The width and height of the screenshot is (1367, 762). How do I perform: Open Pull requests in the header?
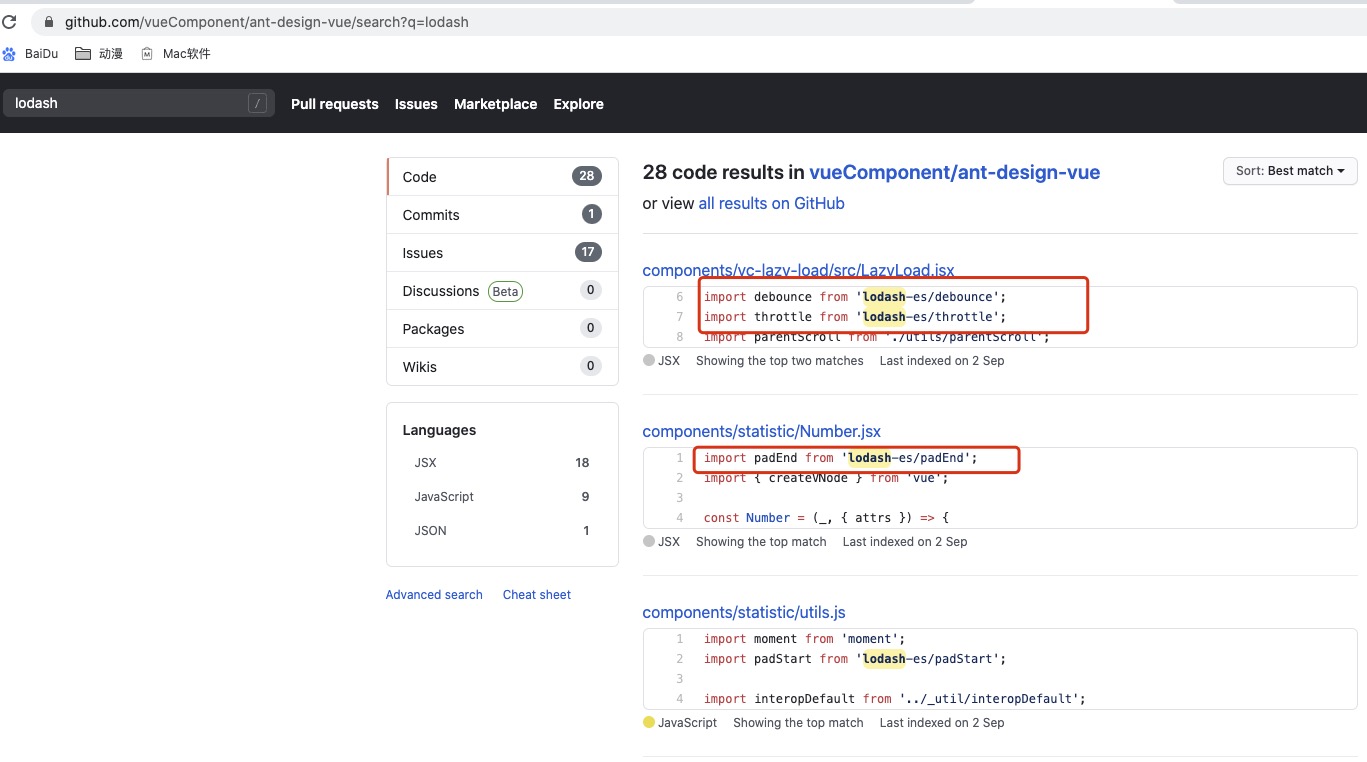(x=334, y=104)
